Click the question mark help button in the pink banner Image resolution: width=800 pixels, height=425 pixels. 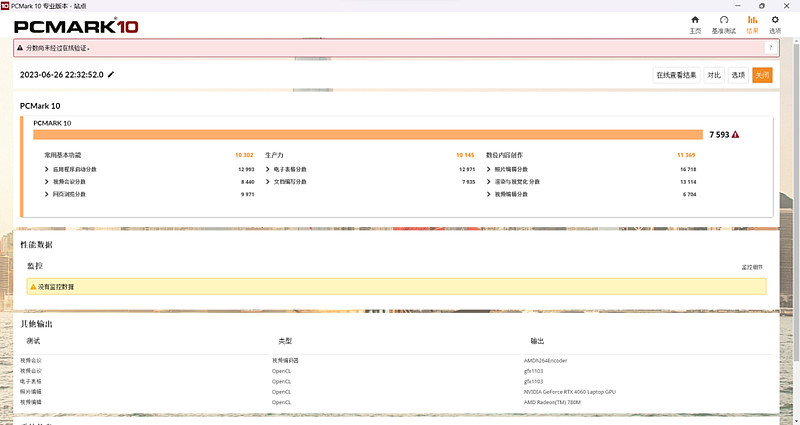[x=770, y=48]
